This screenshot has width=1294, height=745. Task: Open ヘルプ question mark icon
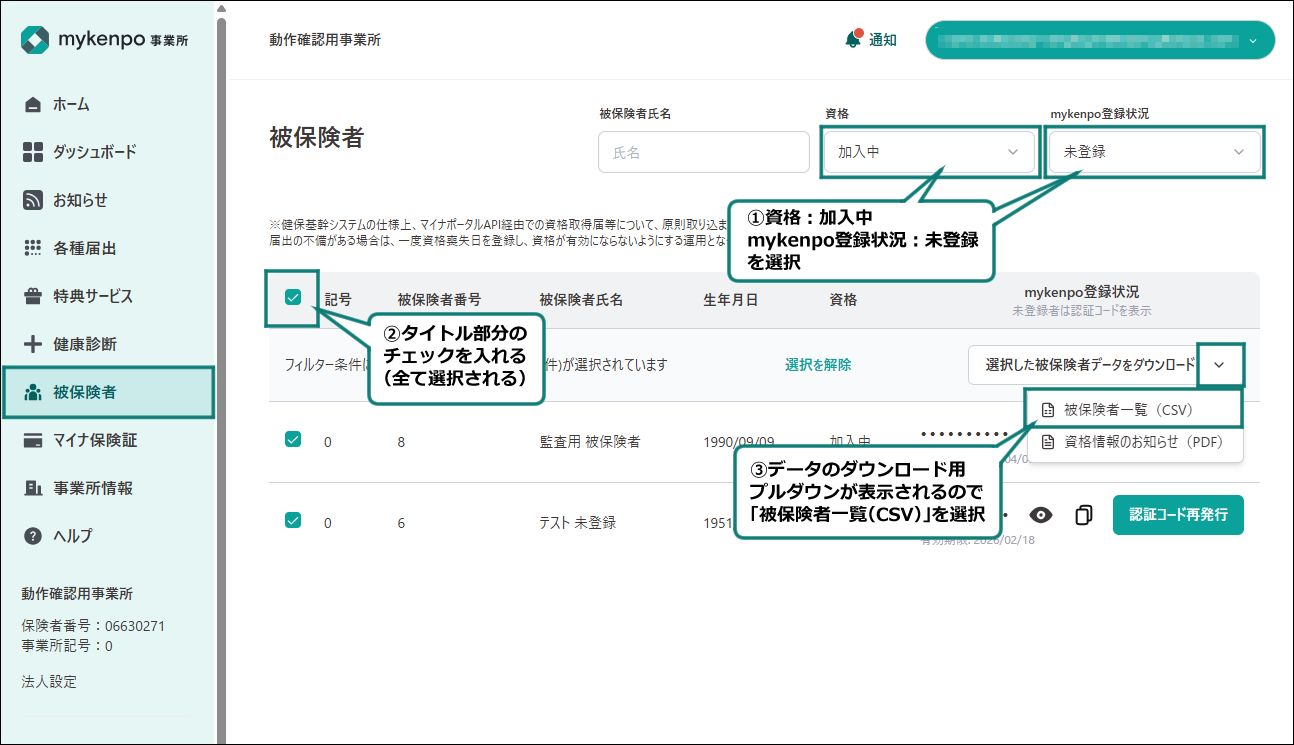coord(33,536)
